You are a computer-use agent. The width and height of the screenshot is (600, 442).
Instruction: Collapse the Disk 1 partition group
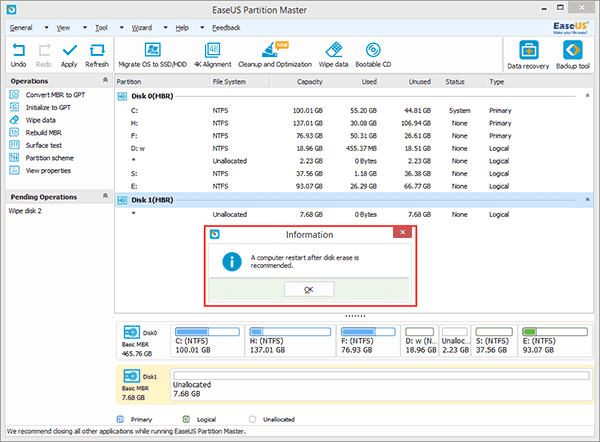click(587, 199)
